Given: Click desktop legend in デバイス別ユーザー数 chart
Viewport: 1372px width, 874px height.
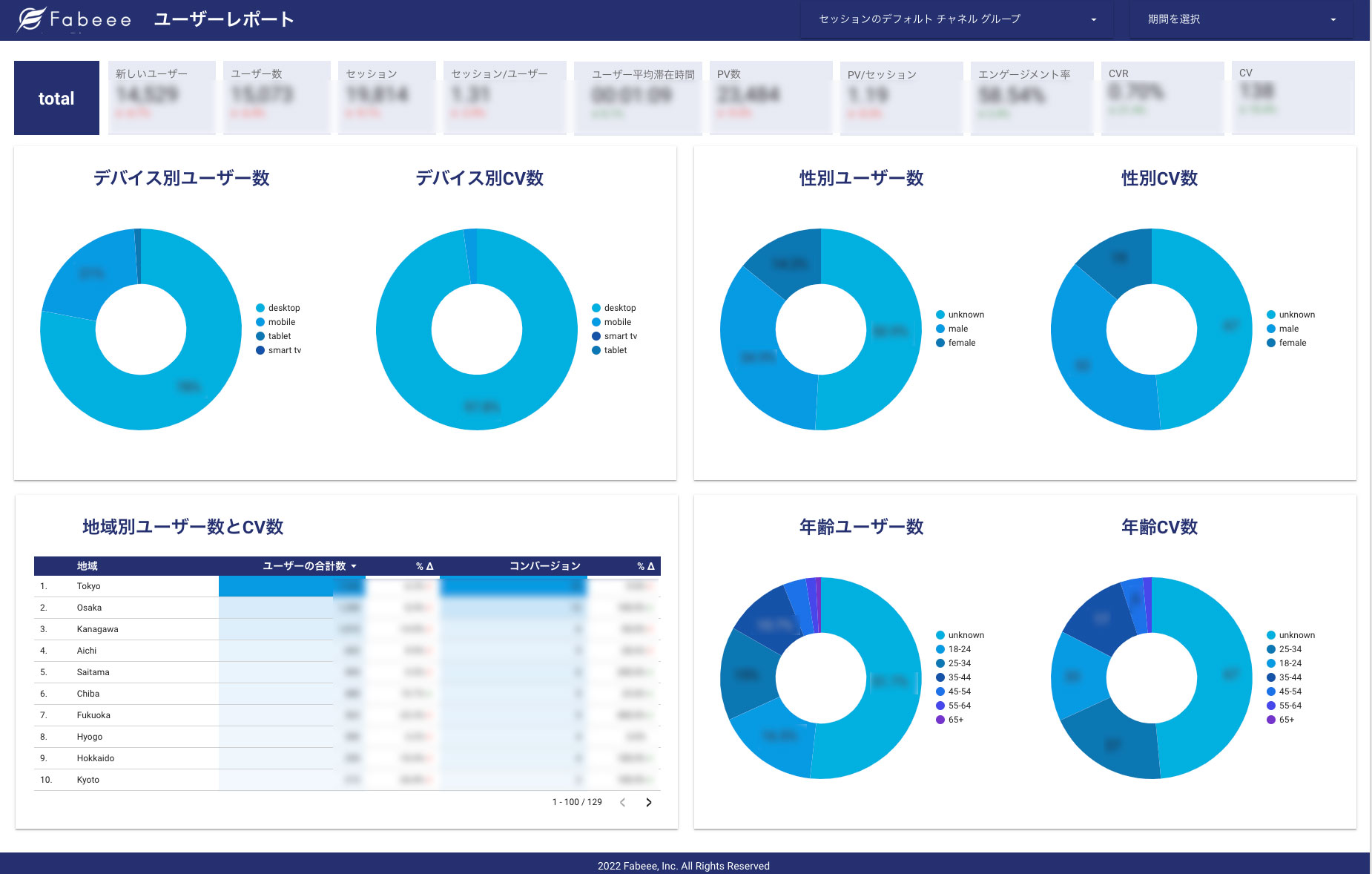Looking at the screenshot, I should 278,308.
